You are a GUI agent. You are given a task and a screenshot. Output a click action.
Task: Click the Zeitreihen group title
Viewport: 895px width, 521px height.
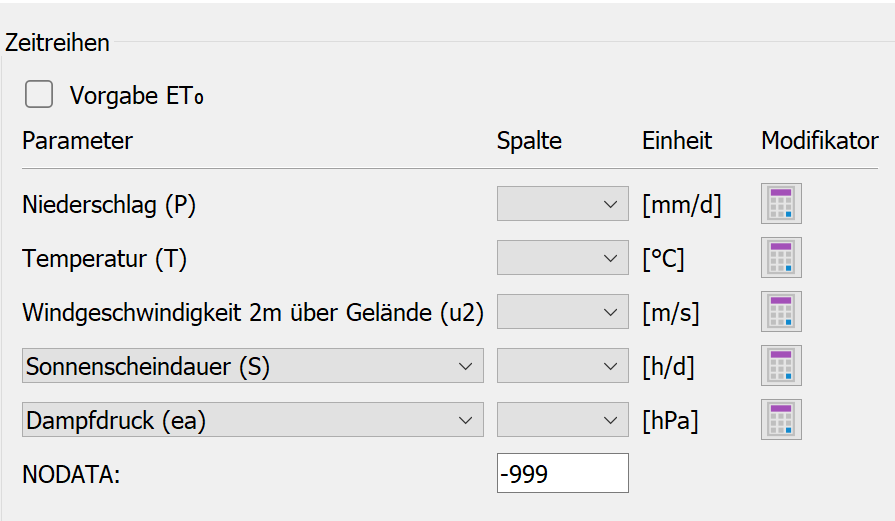(x=57, y=43)
